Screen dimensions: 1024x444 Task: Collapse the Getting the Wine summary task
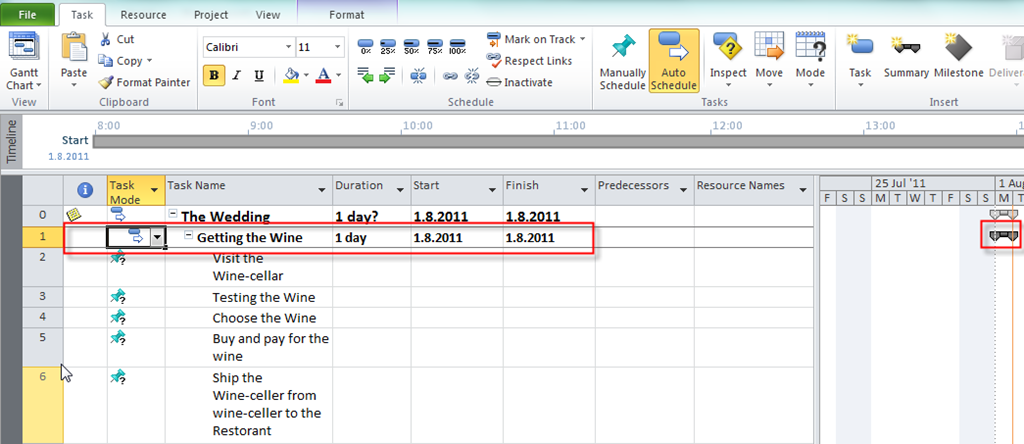(x=189, y=237)
